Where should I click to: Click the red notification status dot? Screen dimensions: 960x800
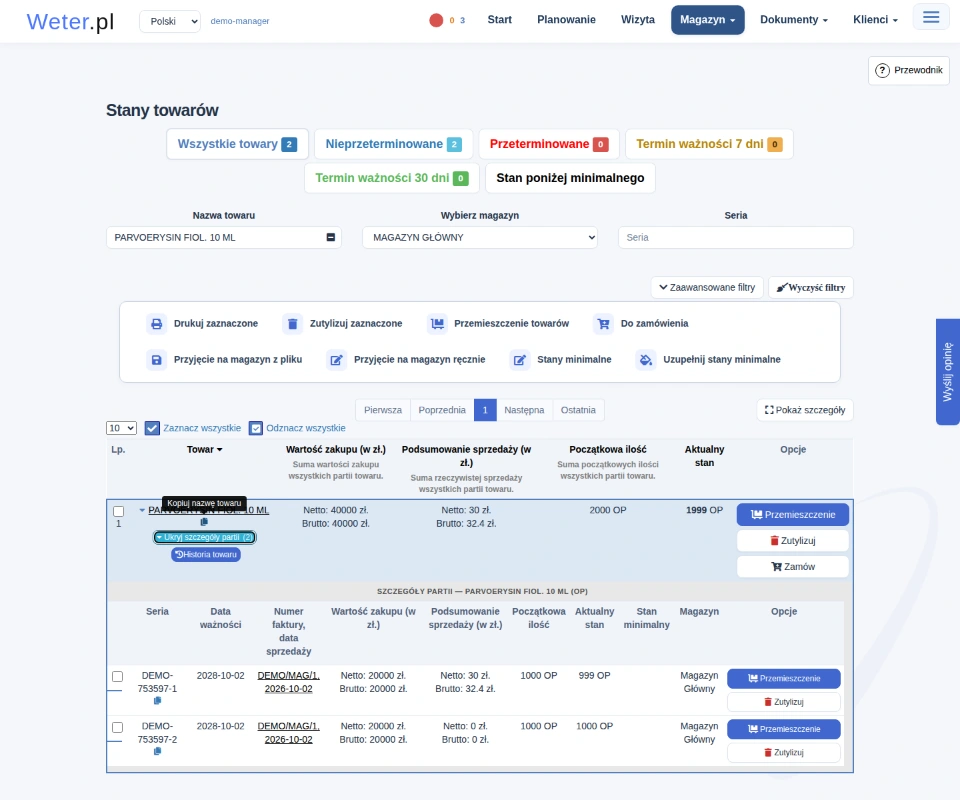pyautogui.click(x=436, y=20)
